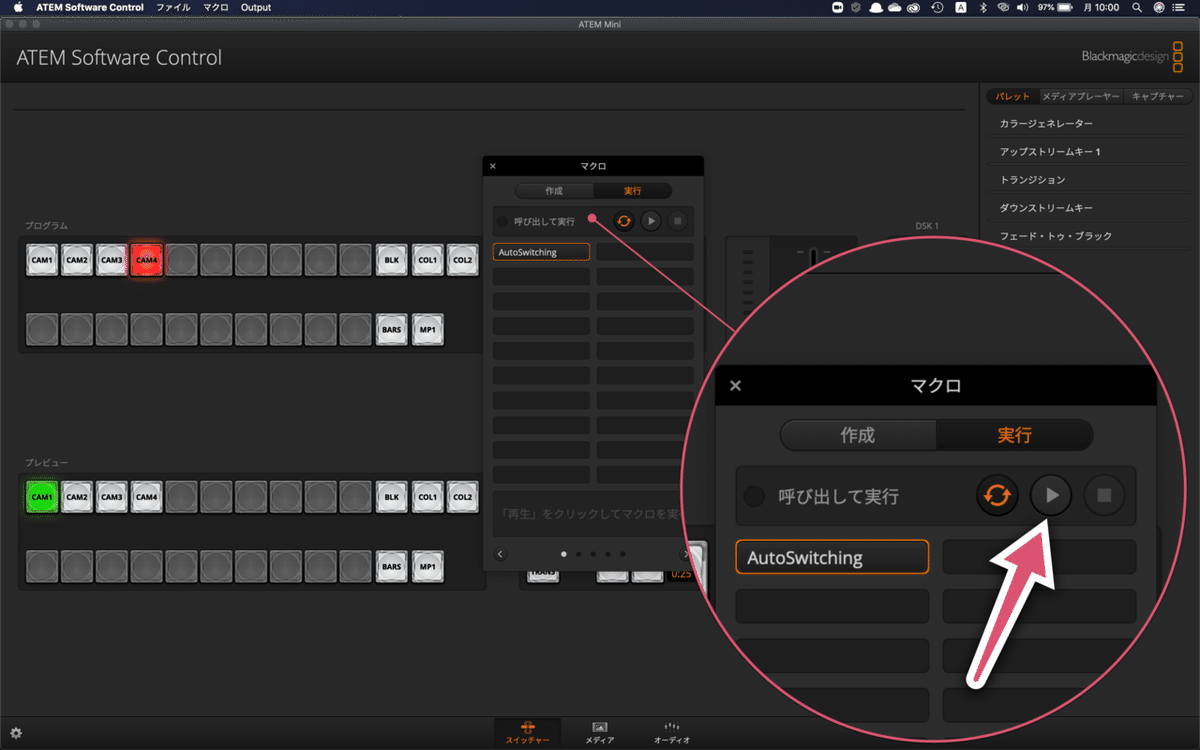Screen dimensions: 1200x750
Task: Select red CAM4 on the Program row
Action: [x=147, y=260]
